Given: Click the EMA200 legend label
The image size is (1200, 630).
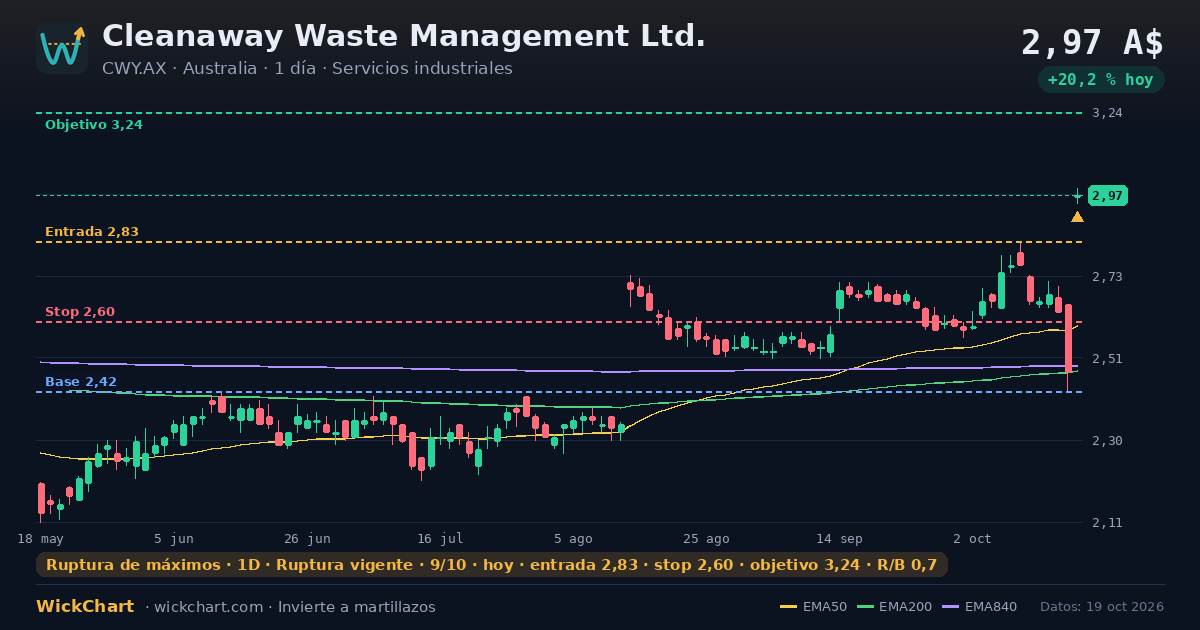Looking at the screenshot, I should (x=905, y=607).
